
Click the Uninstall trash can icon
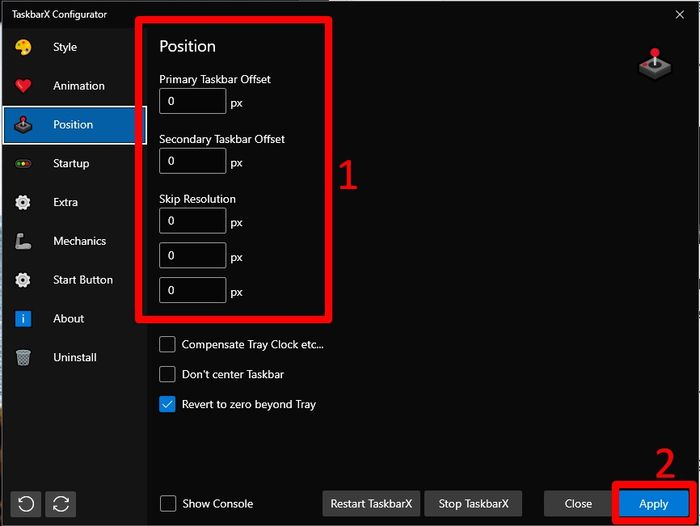[23, 358]
